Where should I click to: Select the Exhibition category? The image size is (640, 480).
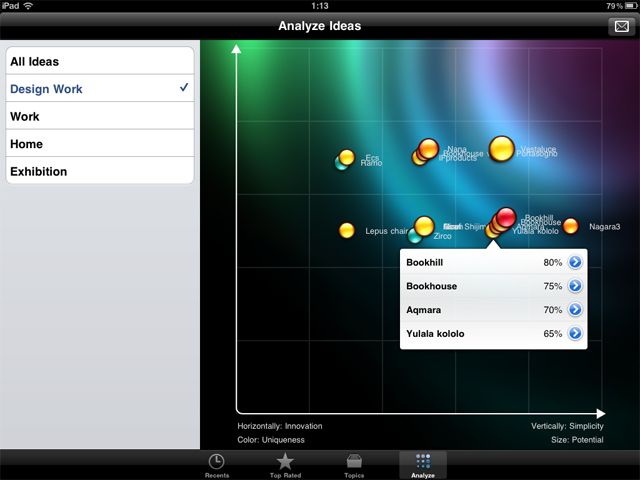(x=99, y=171)
